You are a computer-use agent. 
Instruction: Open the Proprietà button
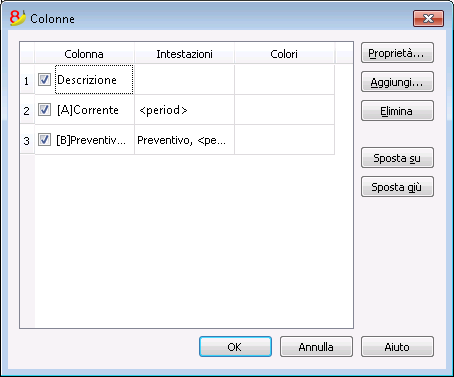pos(397,53)
